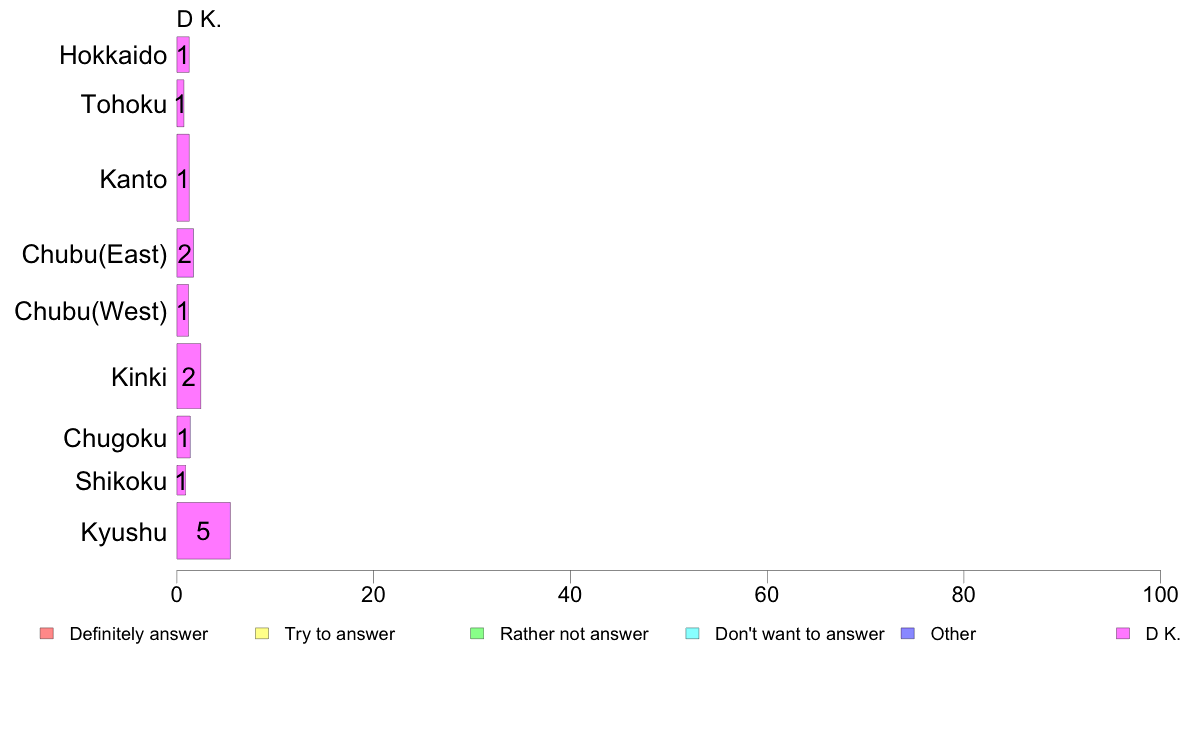
Task: Click the magenta D K. legend swatch
Action: (x=1123, y=634)
